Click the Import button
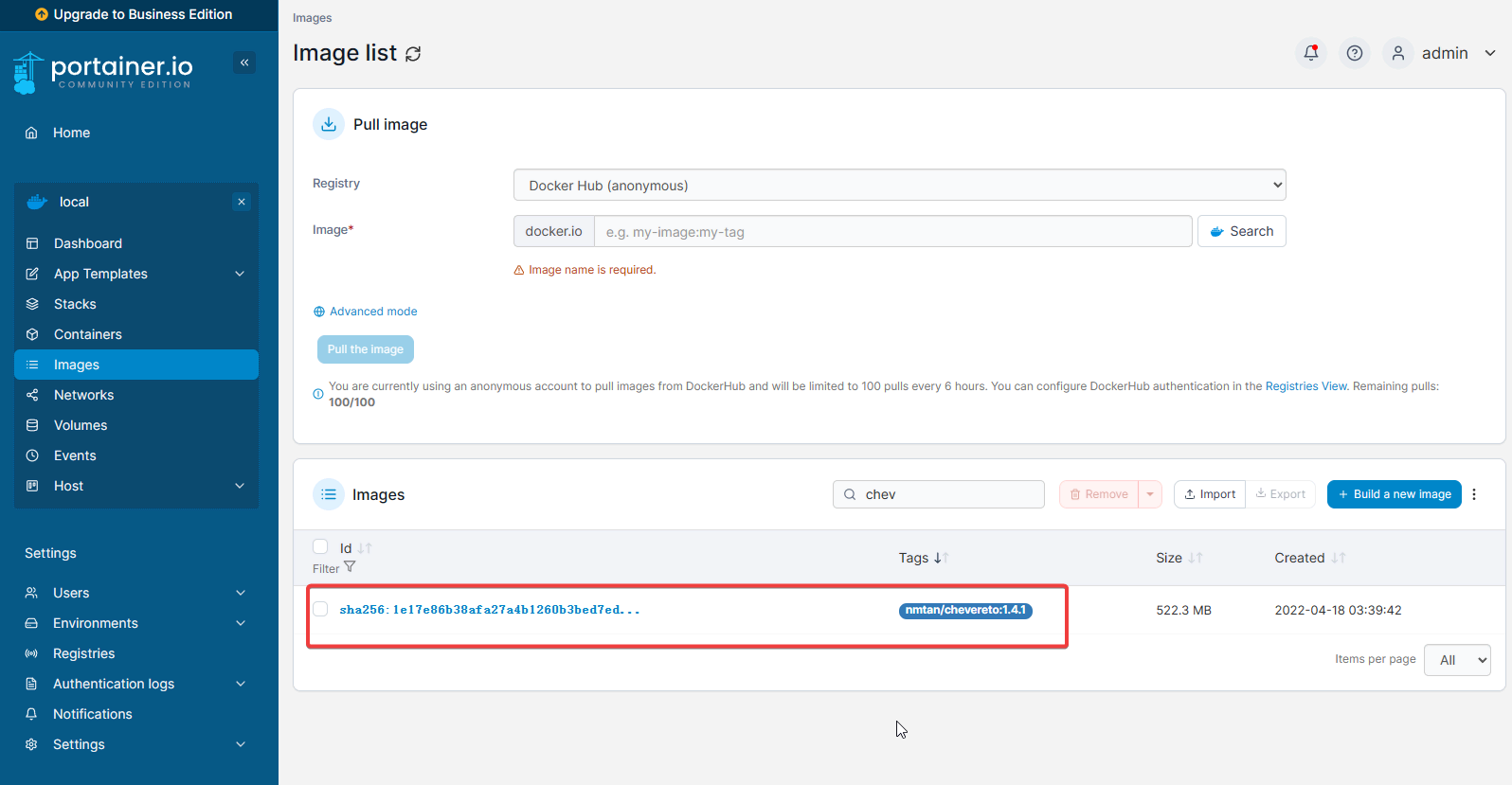The height and width of the screenshot is (785, 1512). (1210, 494)
